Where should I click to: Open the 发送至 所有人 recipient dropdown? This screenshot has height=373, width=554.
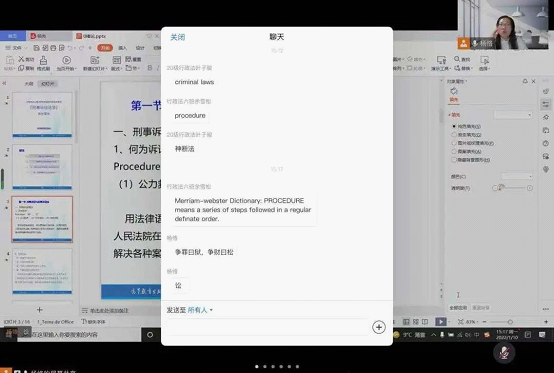(200, 310)
